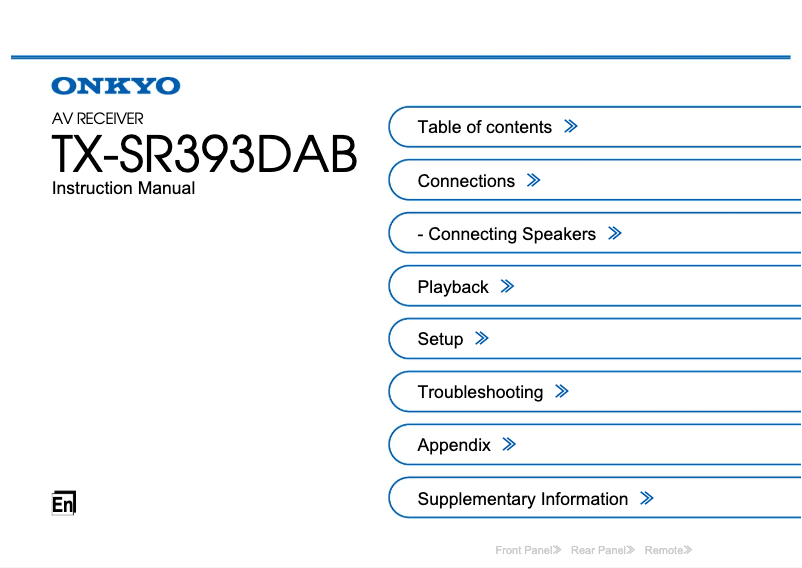Go to the Remote footer link
This screenshot has height=568, width=802.
[x=668, y=550]
